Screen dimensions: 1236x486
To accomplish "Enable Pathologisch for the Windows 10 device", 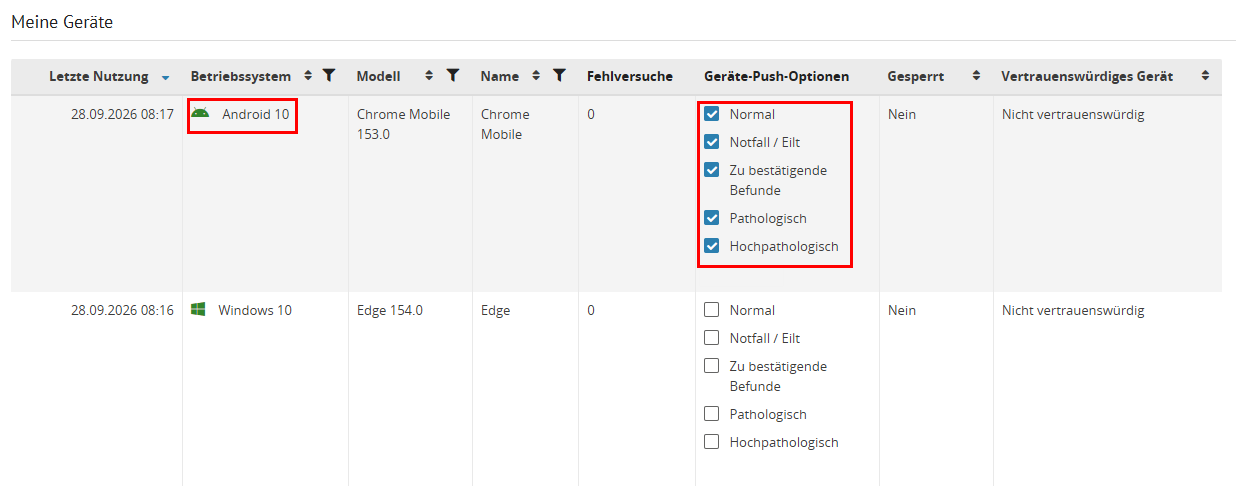I will click(x=712, y=414).
